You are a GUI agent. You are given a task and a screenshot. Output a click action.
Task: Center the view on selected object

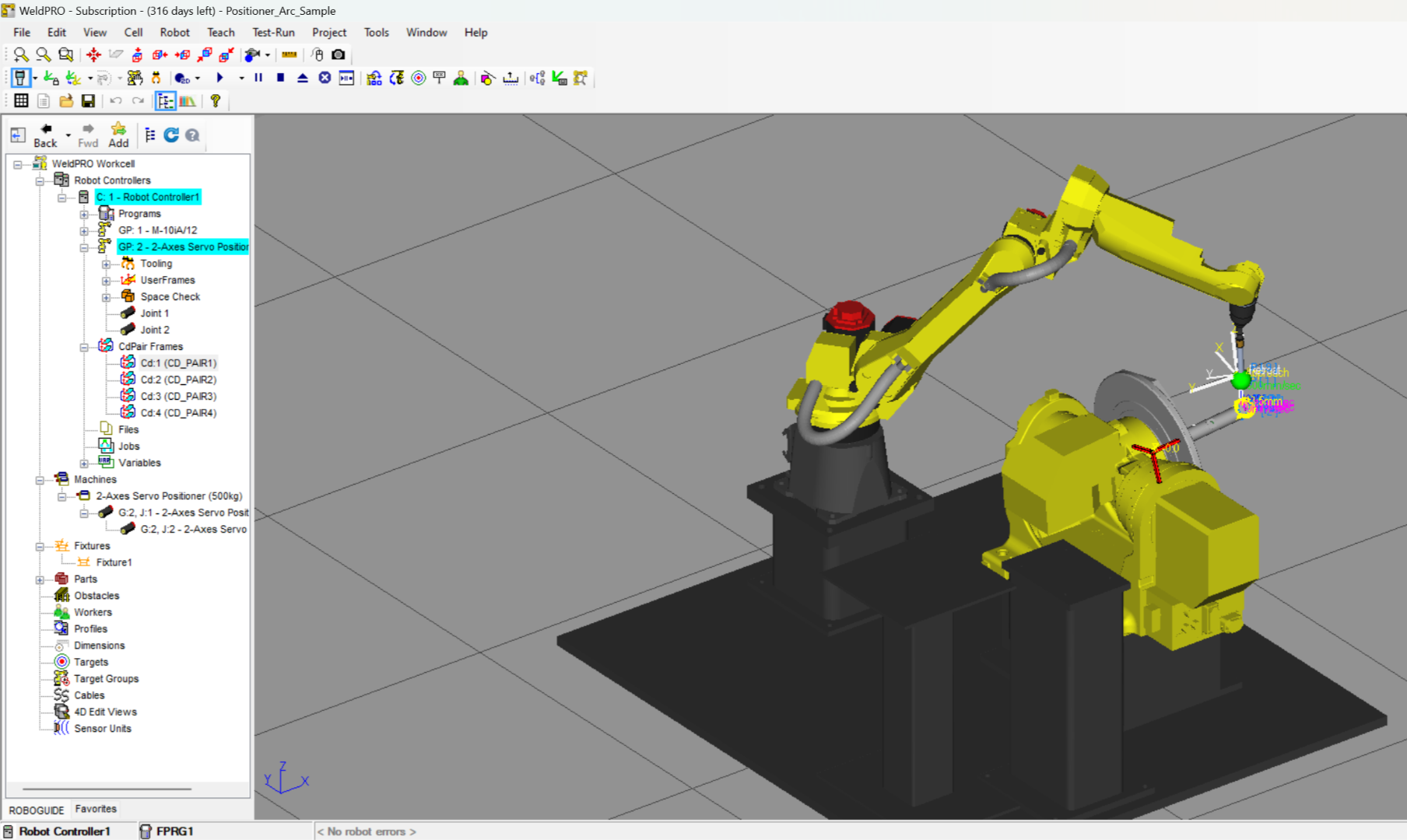(93, 54)
